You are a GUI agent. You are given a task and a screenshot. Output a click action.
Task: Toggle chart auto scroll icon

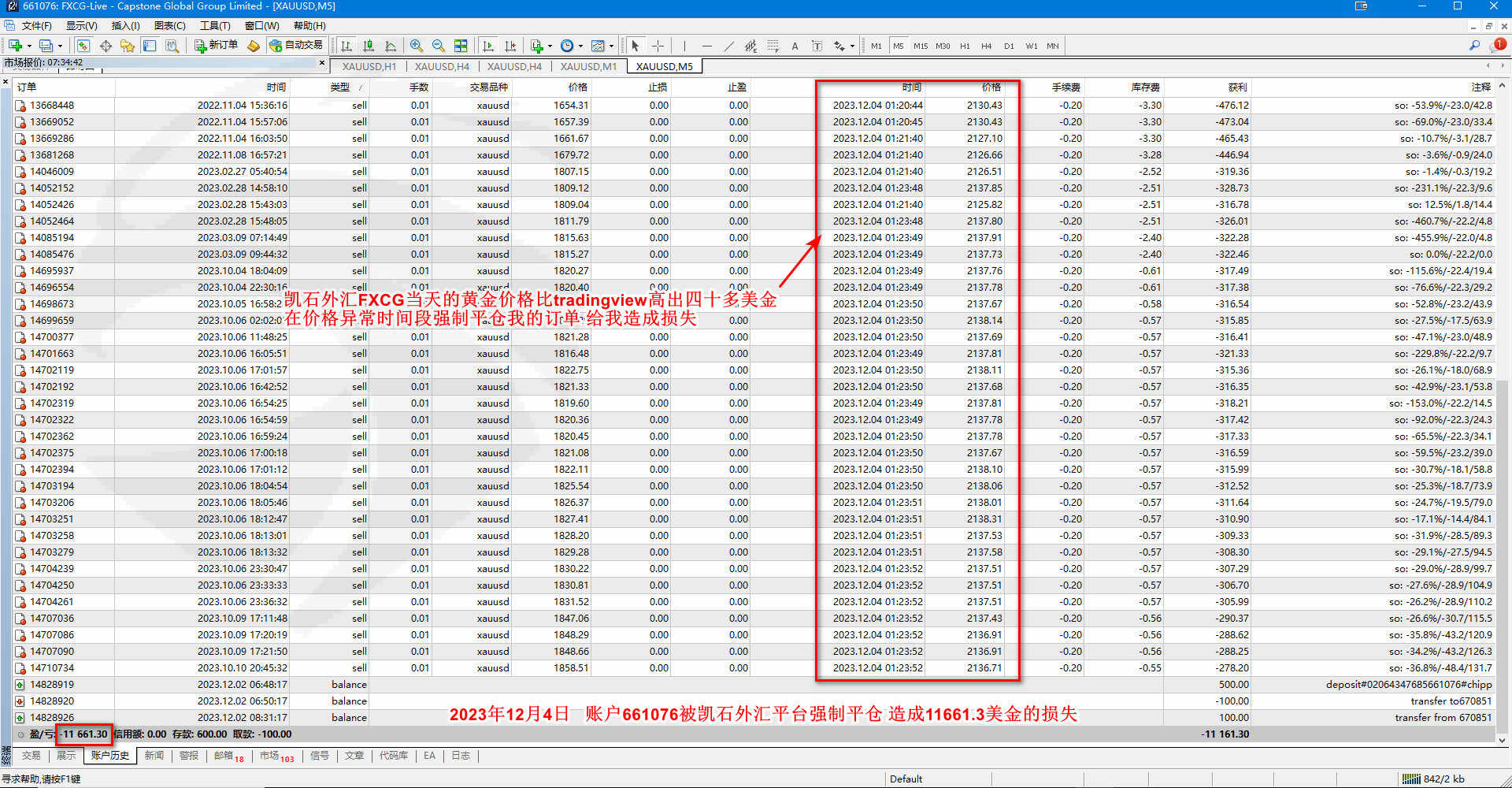coord(488,46)
